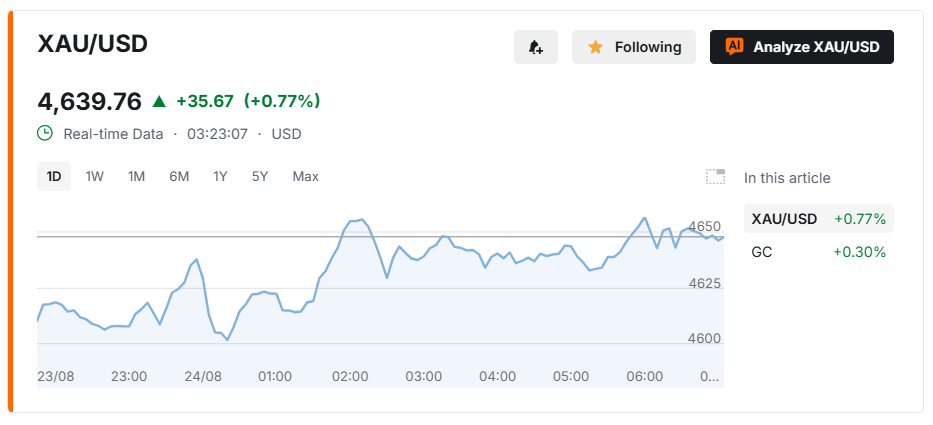Click the XAU/USD title heading

click(92, 45)
